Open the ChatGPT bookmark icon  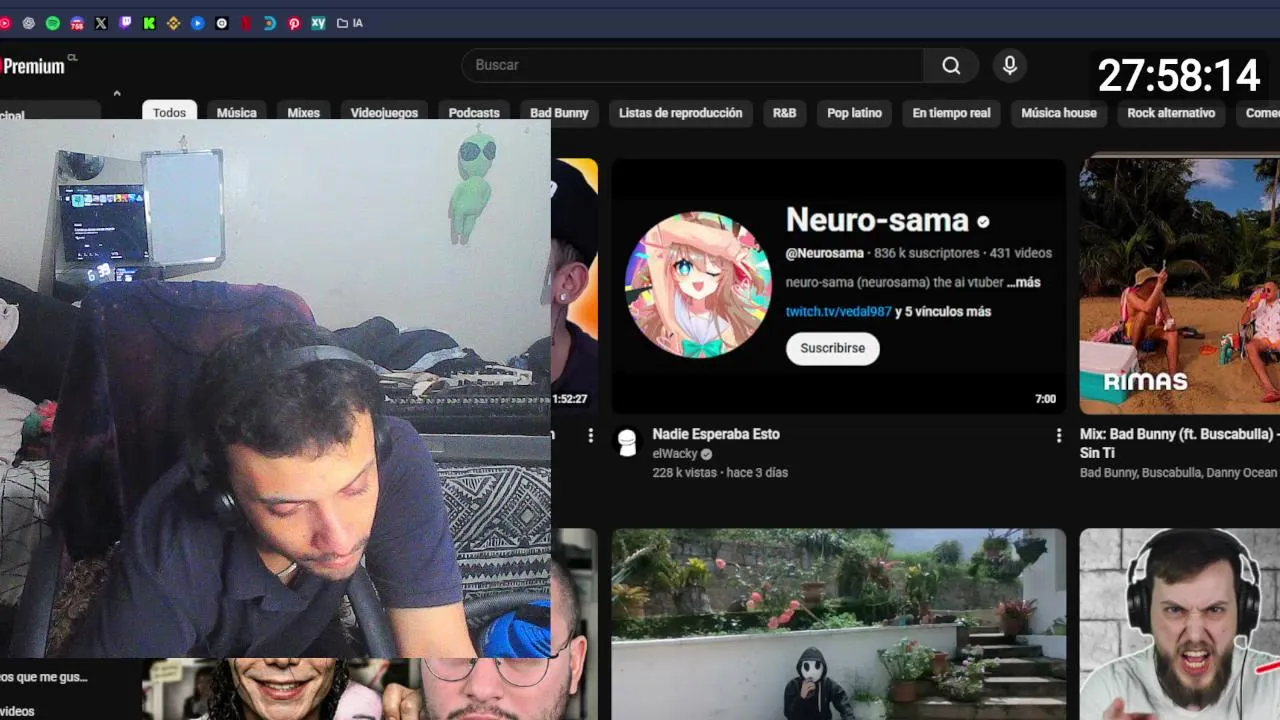(28, 23)
